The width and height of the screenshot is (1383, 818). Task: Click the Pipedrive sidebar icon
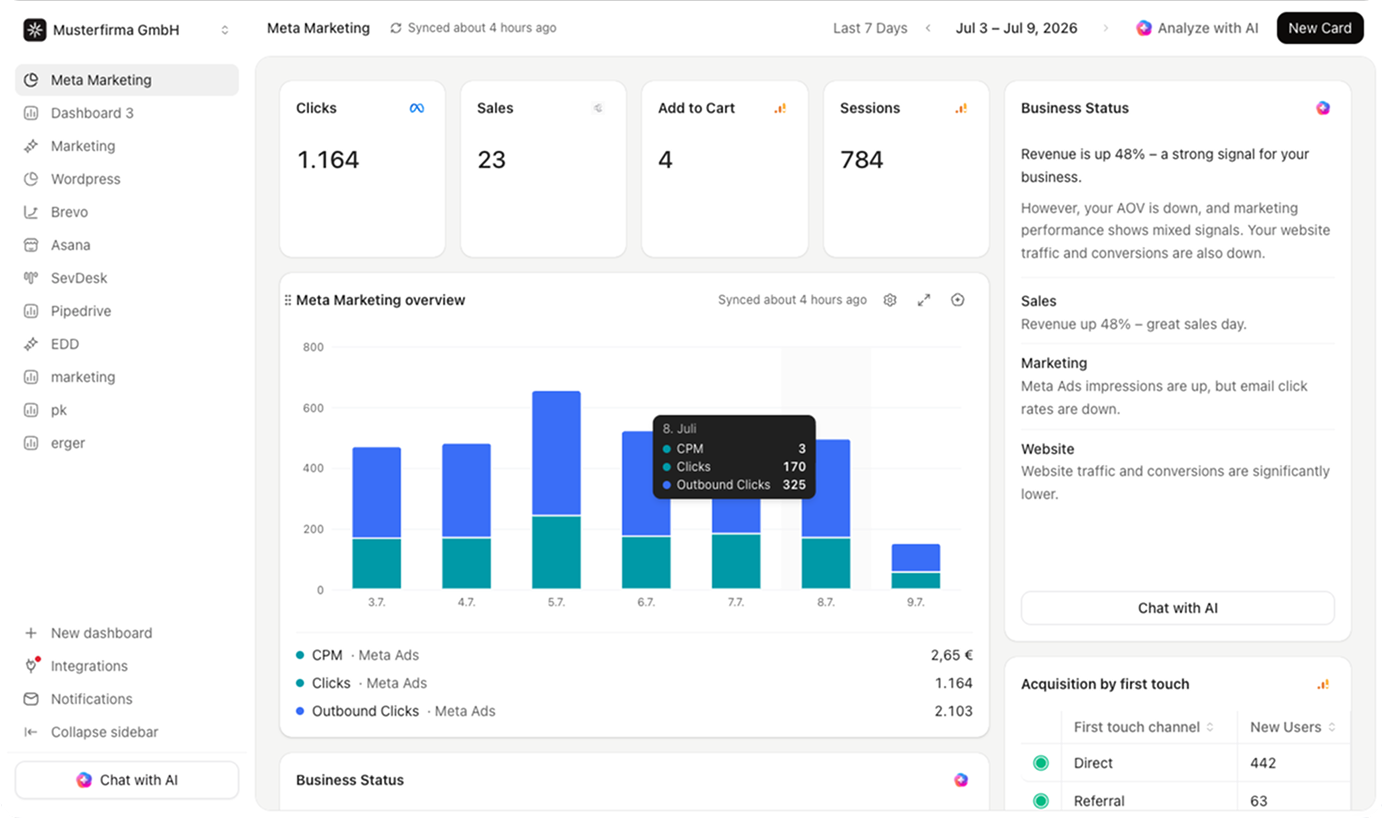pos(31,311)
